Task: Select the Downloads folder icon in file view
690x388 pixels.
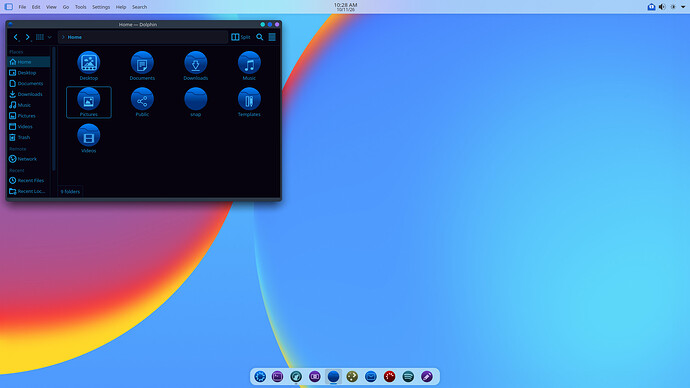Action: click(x=195, y=62)
